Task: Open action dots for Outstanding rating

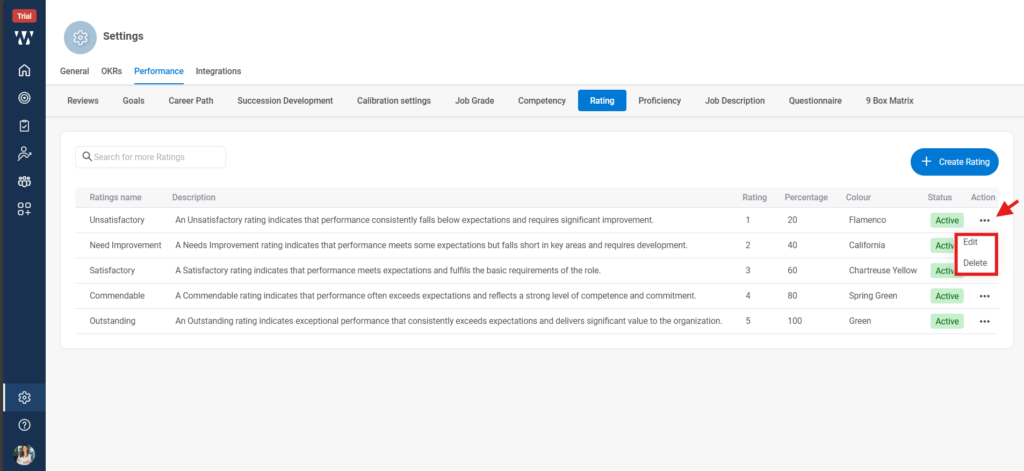Action: (984, 321)
